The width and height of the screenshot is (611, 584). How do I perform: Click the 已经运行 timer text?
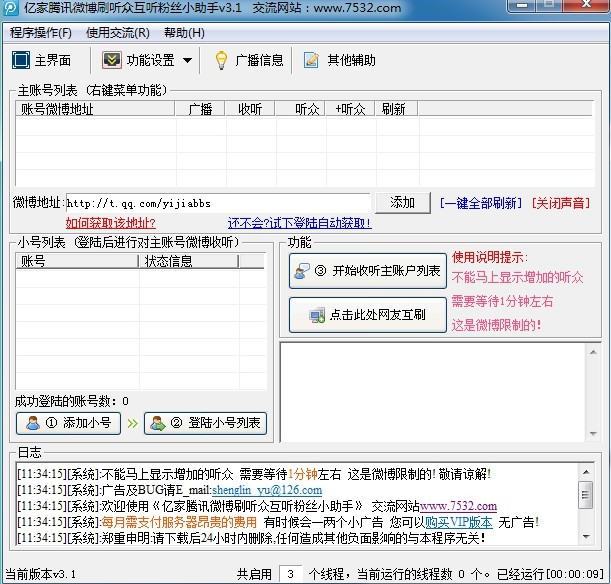[550, 574]
